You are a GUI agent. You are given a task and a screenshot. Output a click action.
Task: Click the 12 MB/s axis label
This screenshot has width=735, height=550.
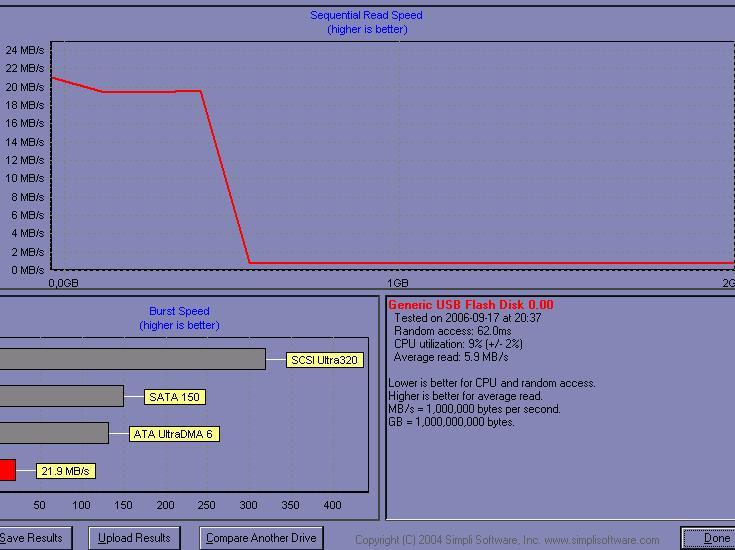25,160
